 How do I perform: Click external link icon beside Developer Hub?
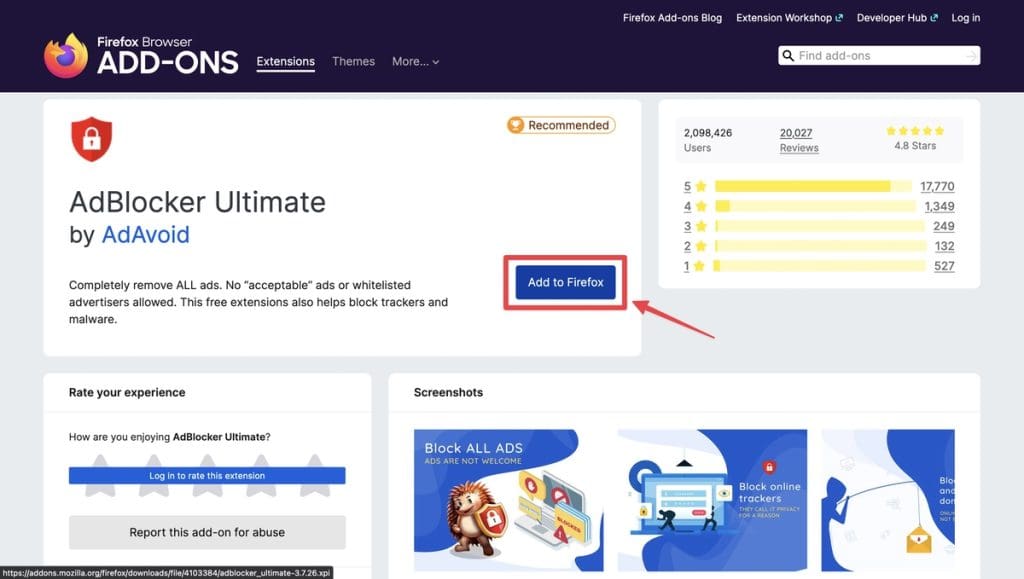coord(934,18)
